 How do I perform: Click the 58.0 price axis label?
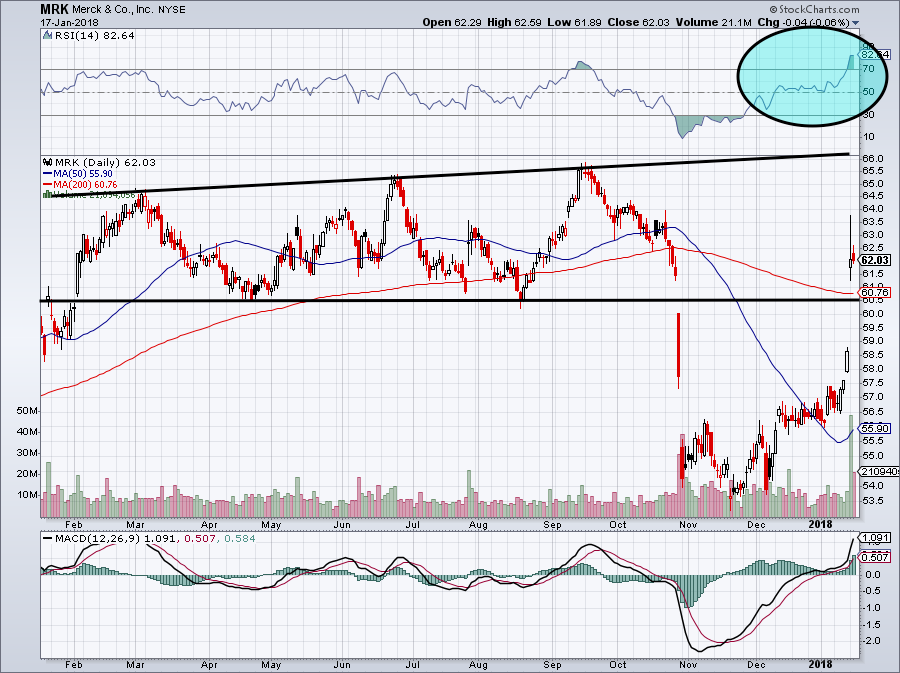click(x=872, y=369)
